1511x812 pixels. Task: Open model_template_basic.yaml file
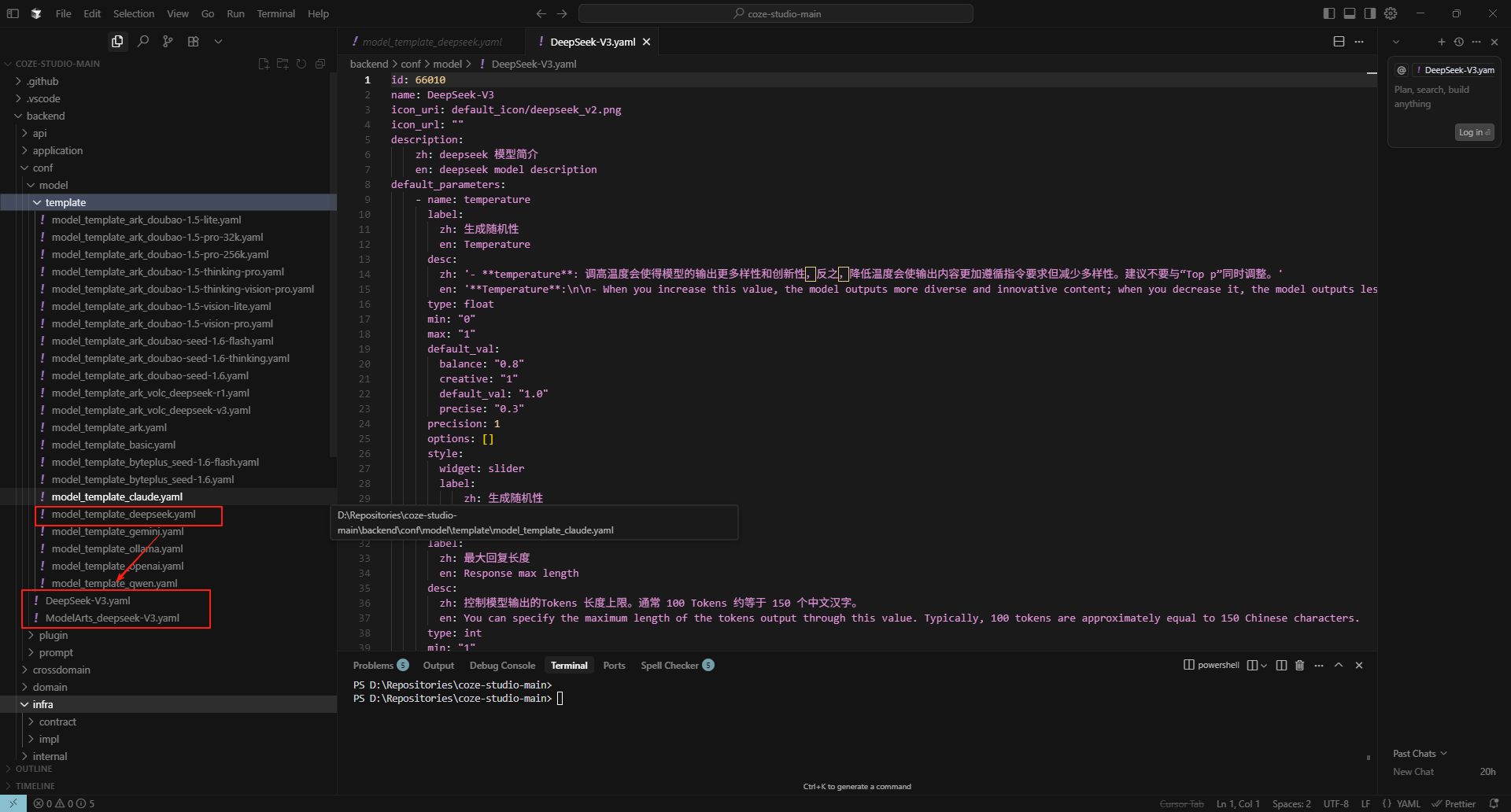click(113, 445)
